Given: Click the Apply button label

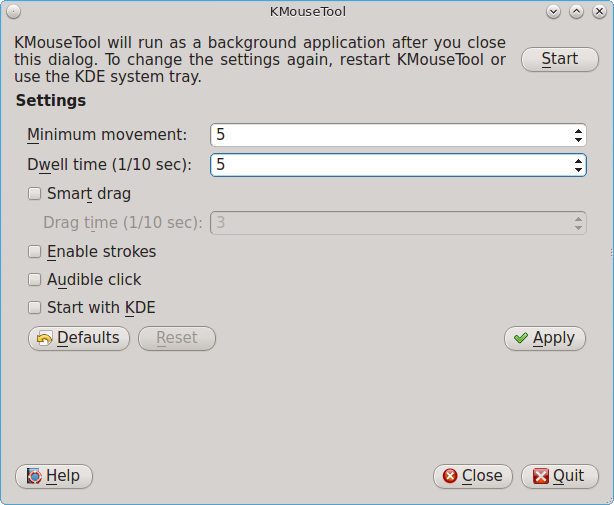Looking at the screenshot, I should (x=554, y=338).
